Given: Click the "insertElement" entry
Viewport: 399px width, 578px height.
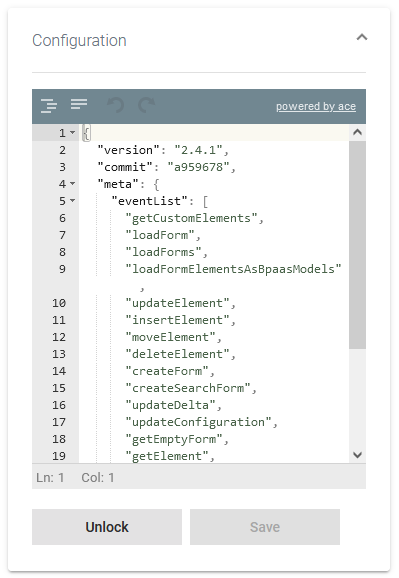Looking at the screenshot, I should (x=180, y=320).
